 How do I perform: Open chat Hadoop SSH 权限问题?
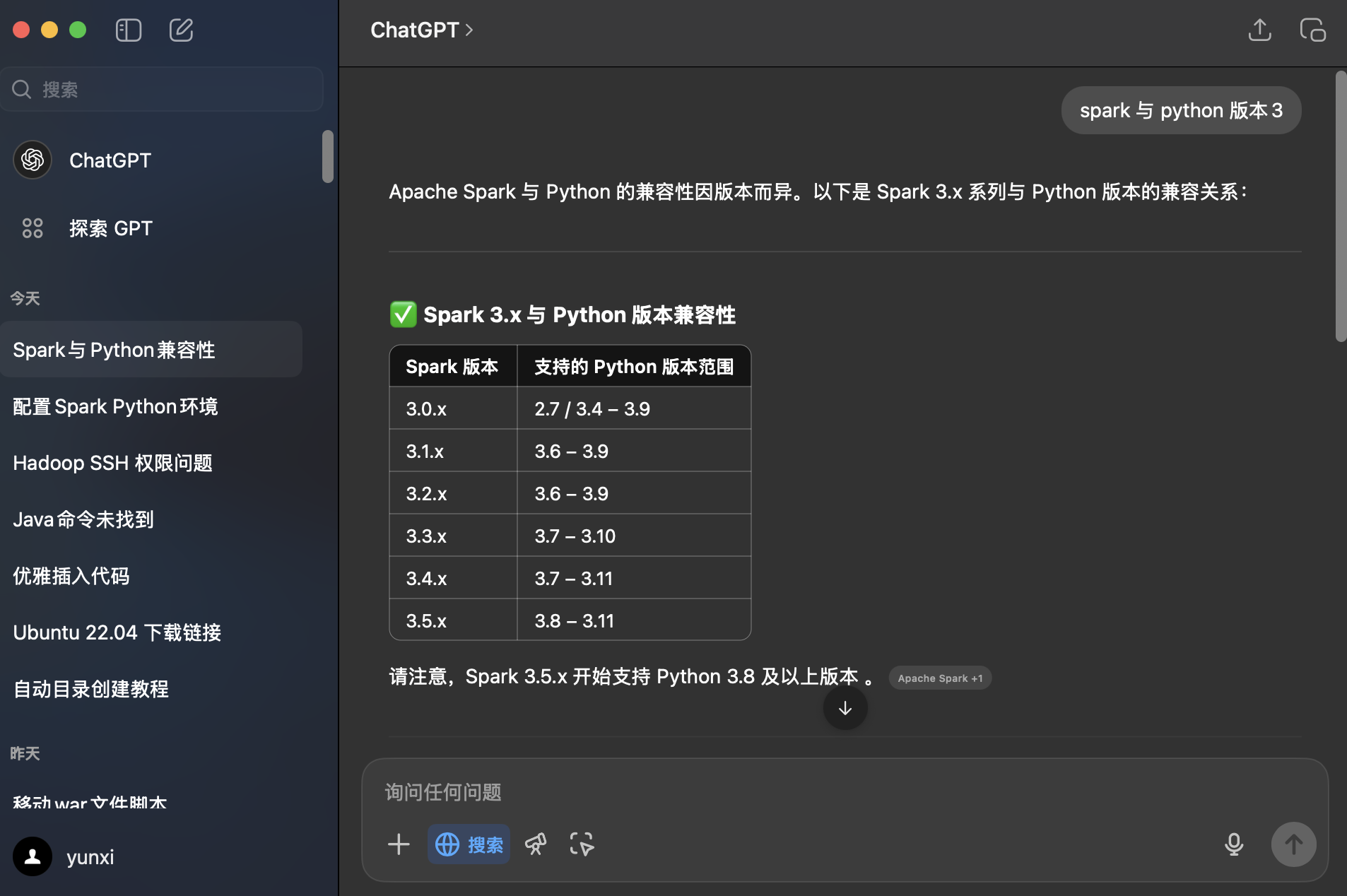(x=151, y=463)
